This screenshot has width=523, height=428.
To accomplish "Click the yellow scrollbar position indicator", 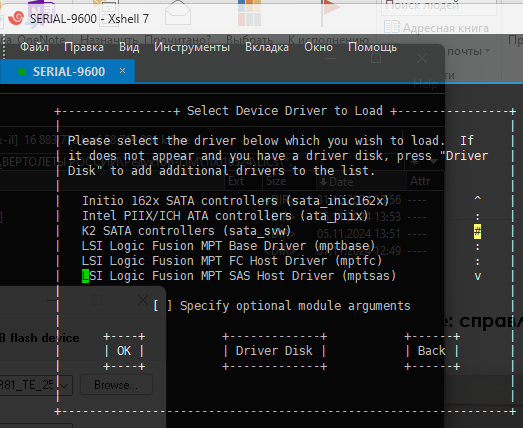I will 478,232.
